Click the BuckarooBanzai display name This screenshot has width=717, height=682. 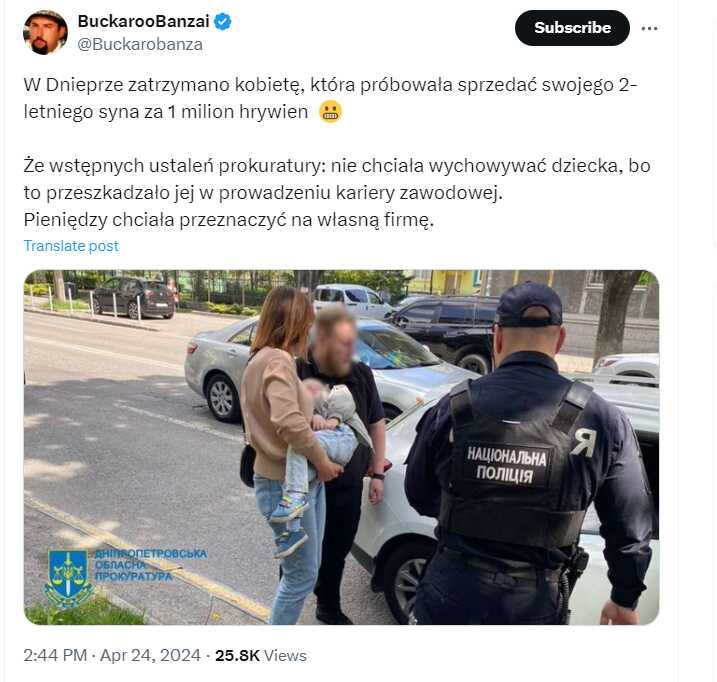tap(144, 21)
